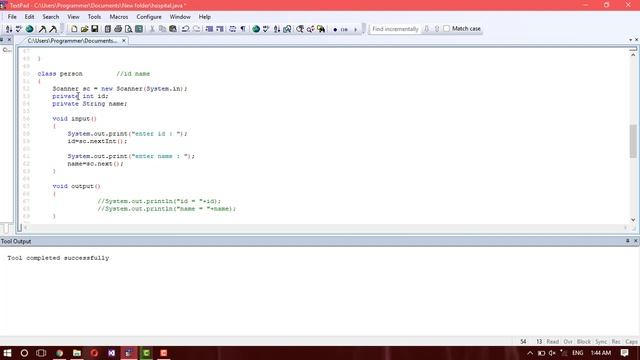Open the Window menu
Screen dimensions: 640x360
[x=180, y=17]
